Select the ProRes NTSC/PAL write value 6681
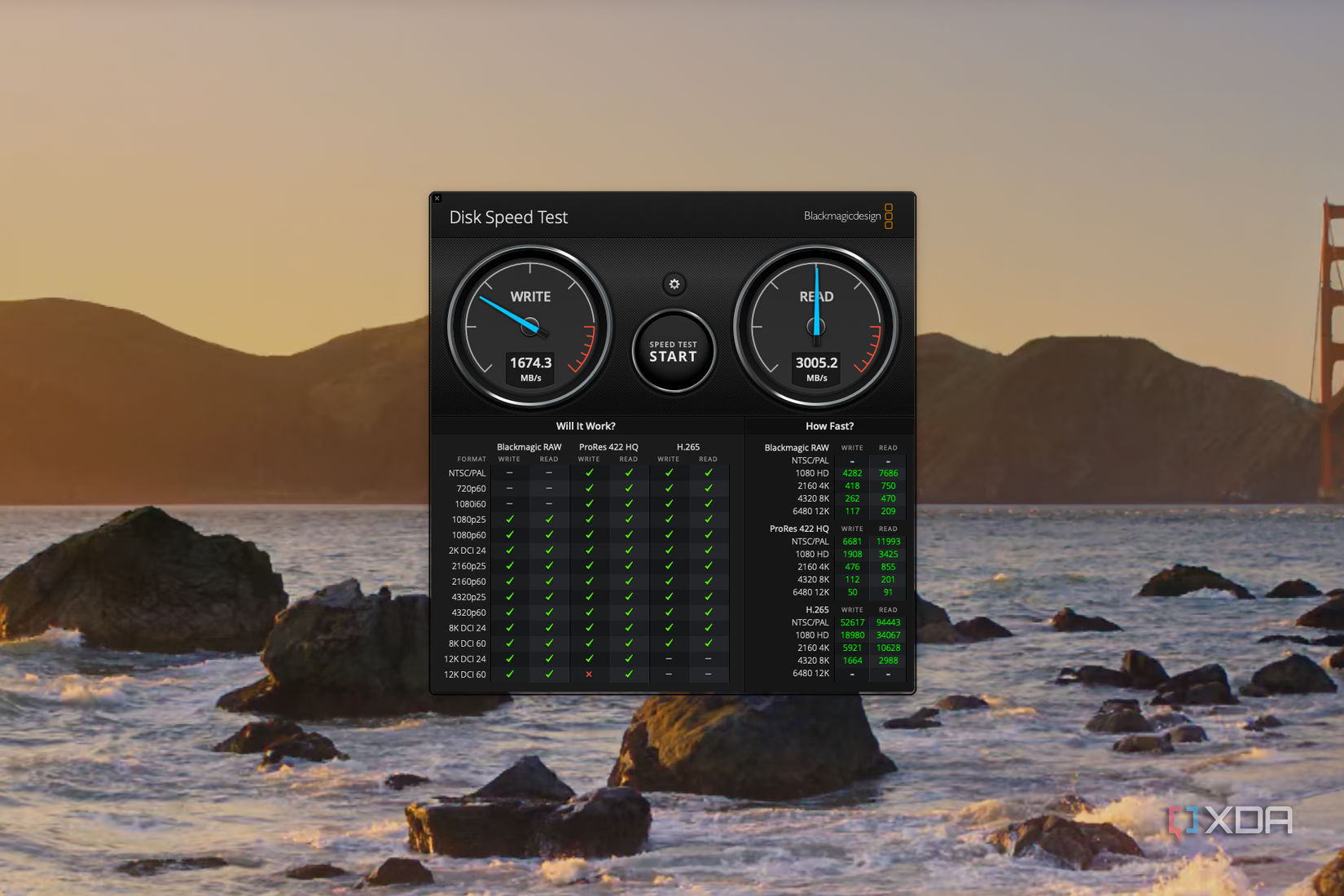The height and width of the screenshot is (896, 1344). [852, 542]
